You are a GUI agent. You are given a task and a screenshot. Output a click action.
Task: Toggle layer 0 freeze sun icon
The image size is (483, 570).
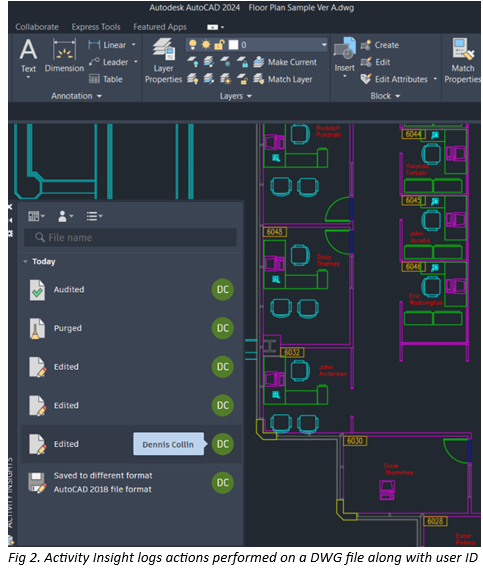206,44
